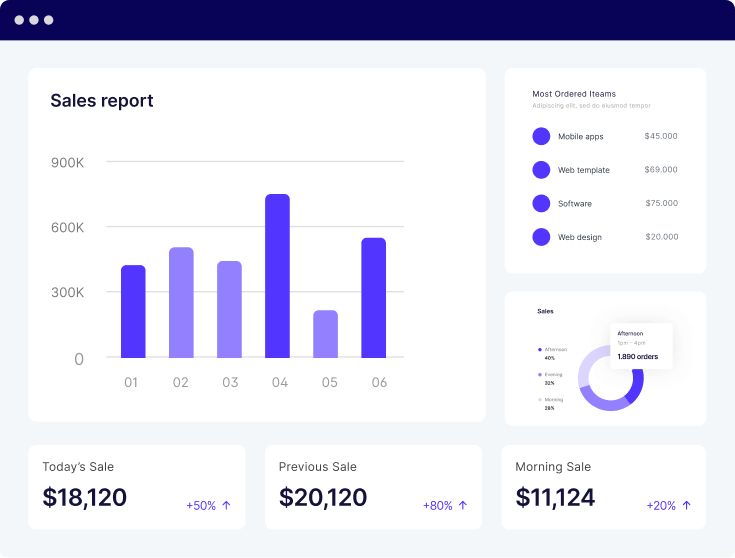Open the Today's Sale card

coord(136,487)
